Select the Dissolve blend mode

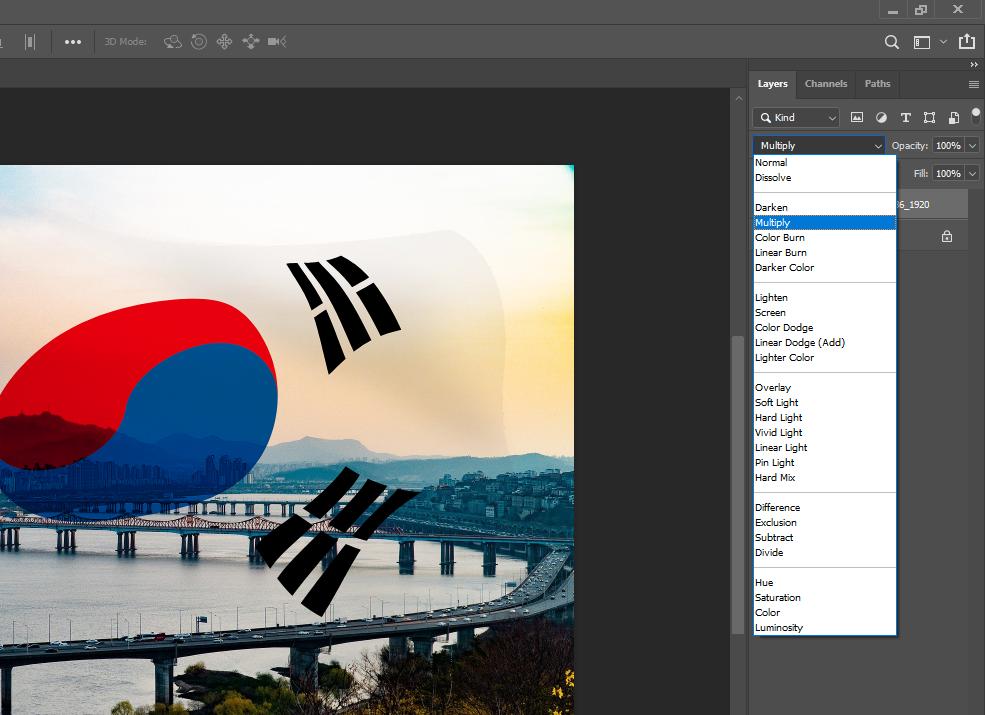(824, 178)
